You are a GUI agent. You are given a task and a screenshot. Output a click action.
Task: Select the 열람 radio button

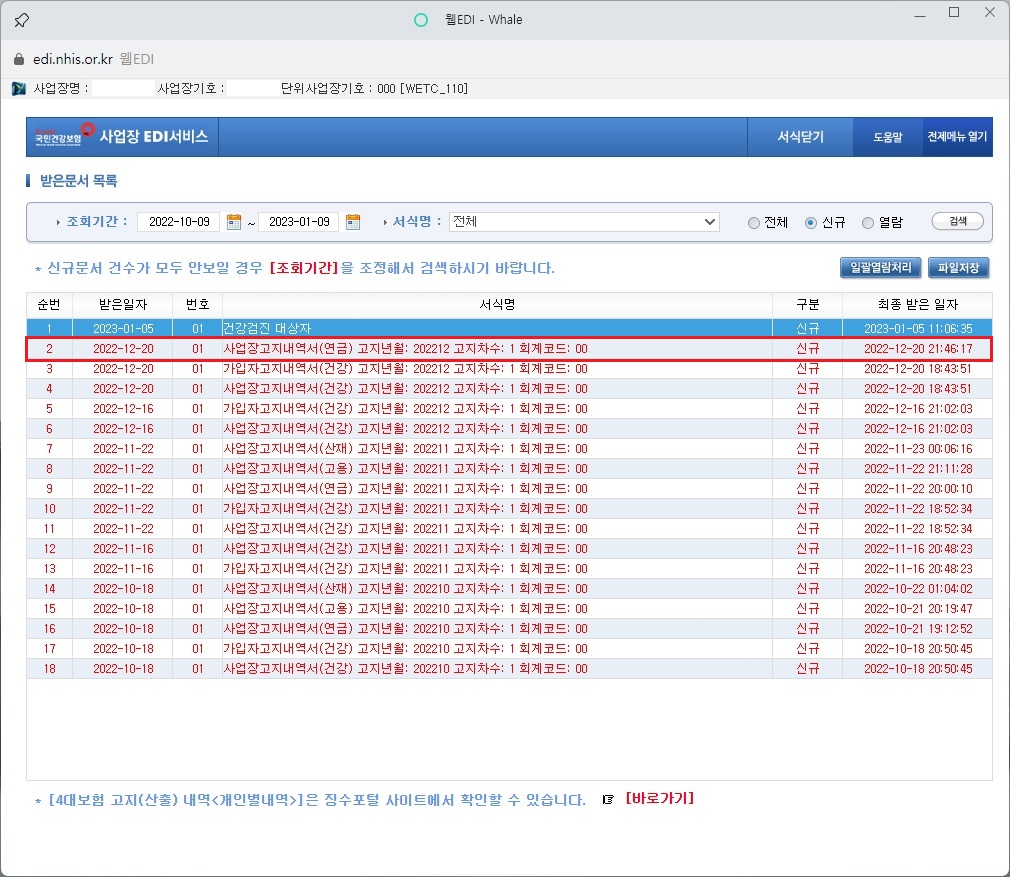point(868,223)
